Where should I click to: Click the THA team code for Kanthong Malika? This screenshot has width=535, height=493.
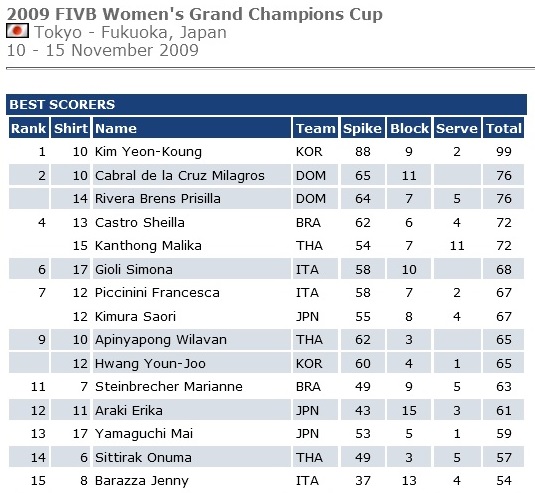[309, 246]
